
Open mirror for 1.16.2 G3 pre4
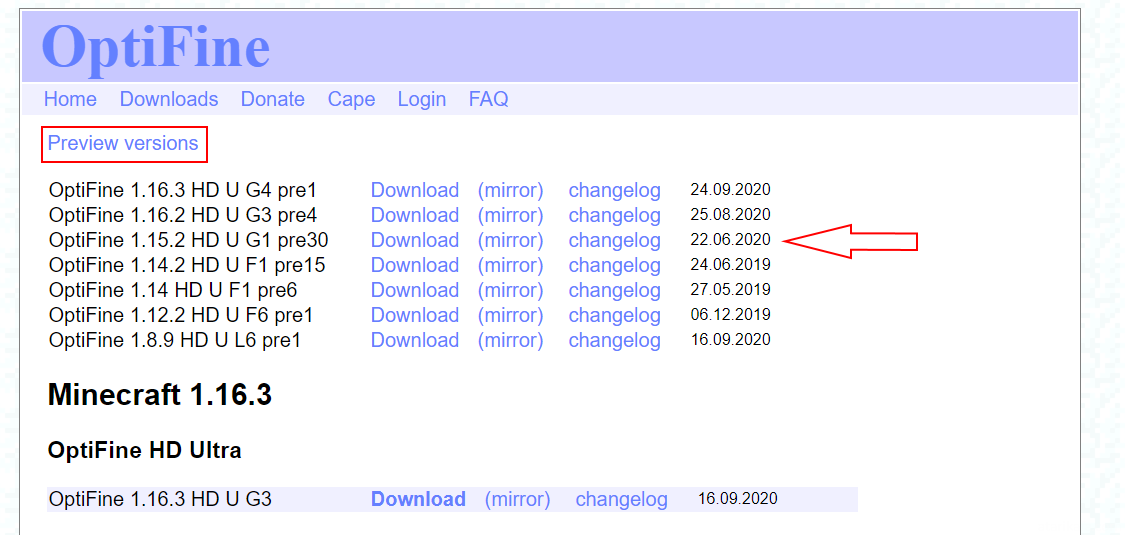click(510, 215)
